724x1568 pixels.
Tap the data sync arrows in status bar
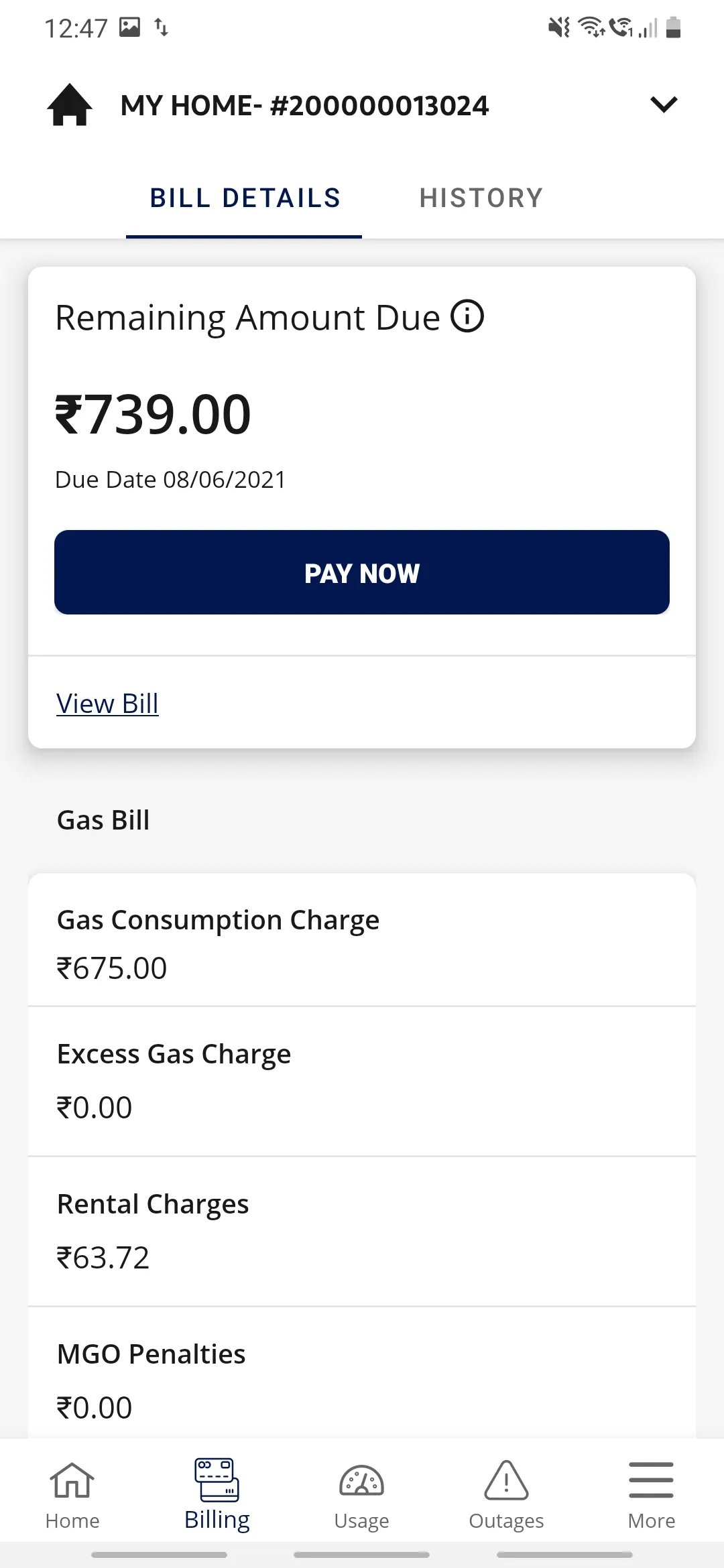[162, 28]
